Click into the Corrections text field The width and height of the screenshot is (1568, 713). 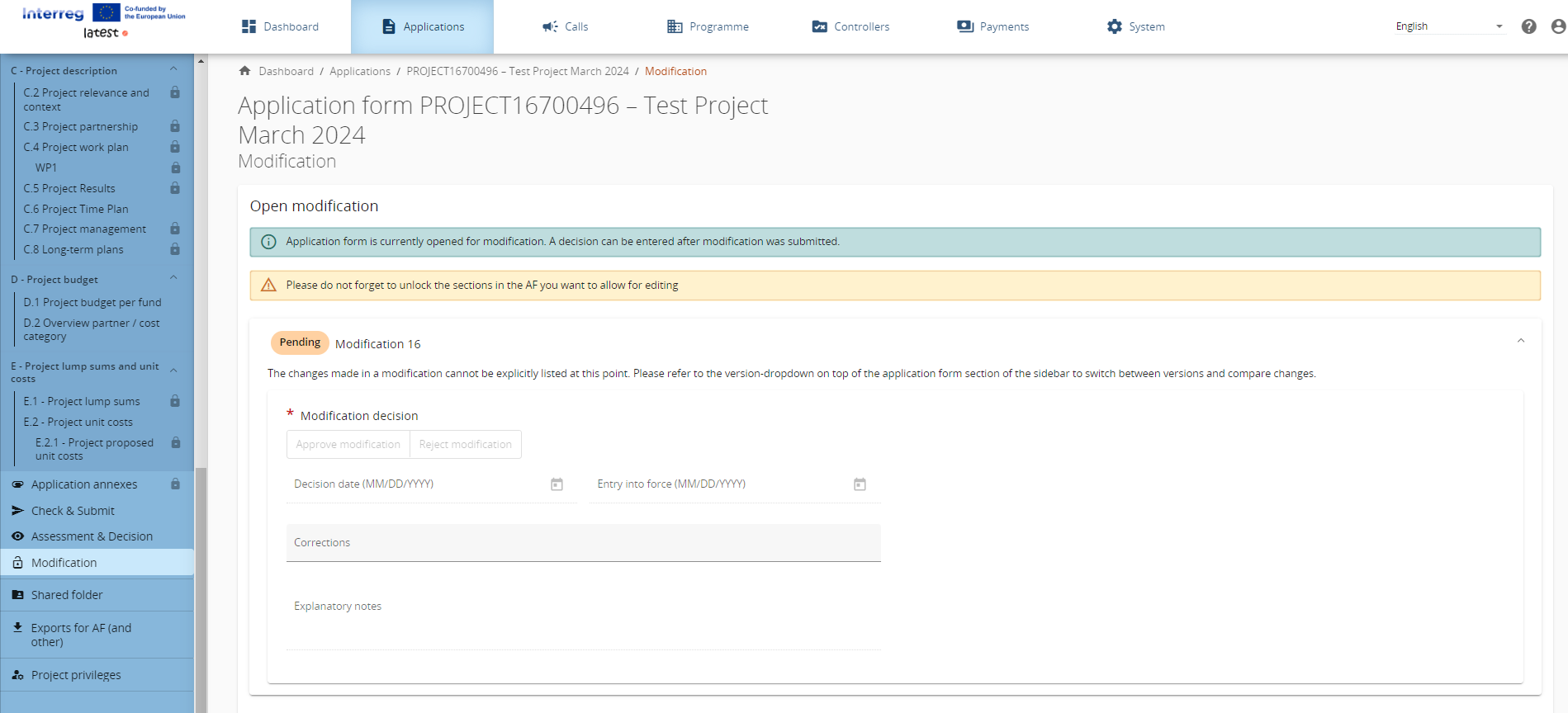point(583,543)
